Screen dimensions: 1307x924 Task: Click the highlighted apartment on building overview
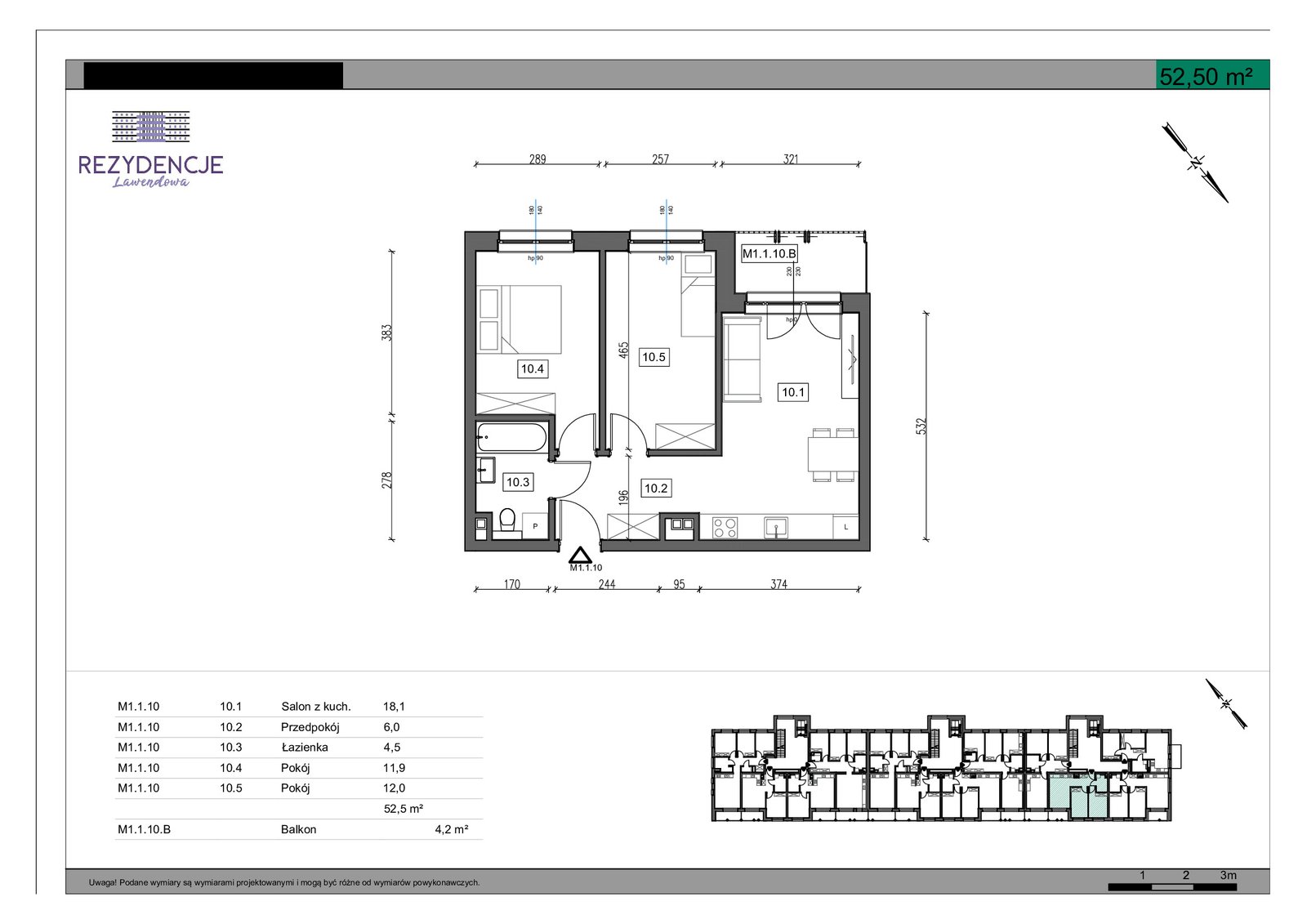click(1078, 799)
